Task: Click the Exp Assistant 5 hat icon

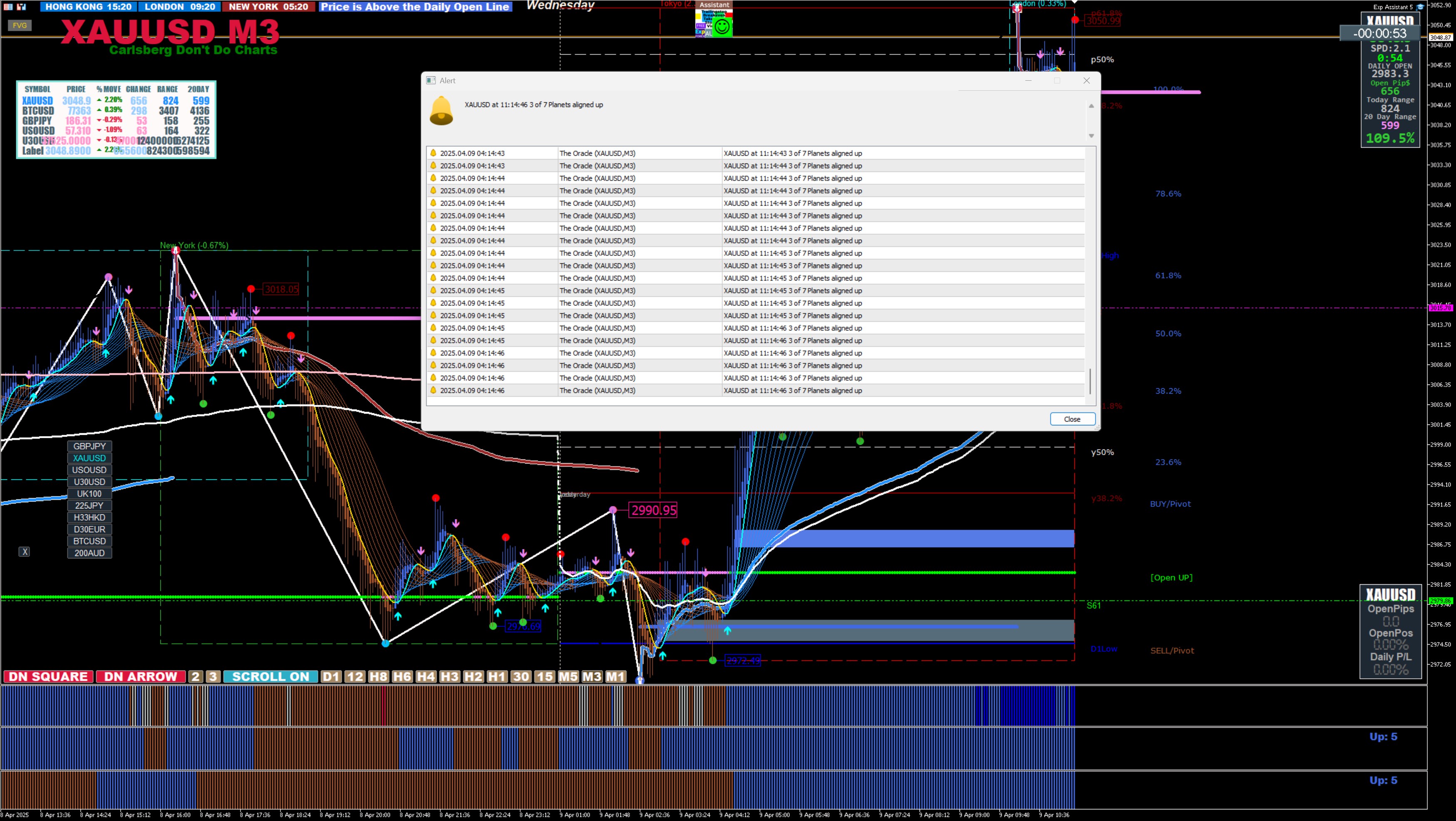Action: click(1419, 7)
